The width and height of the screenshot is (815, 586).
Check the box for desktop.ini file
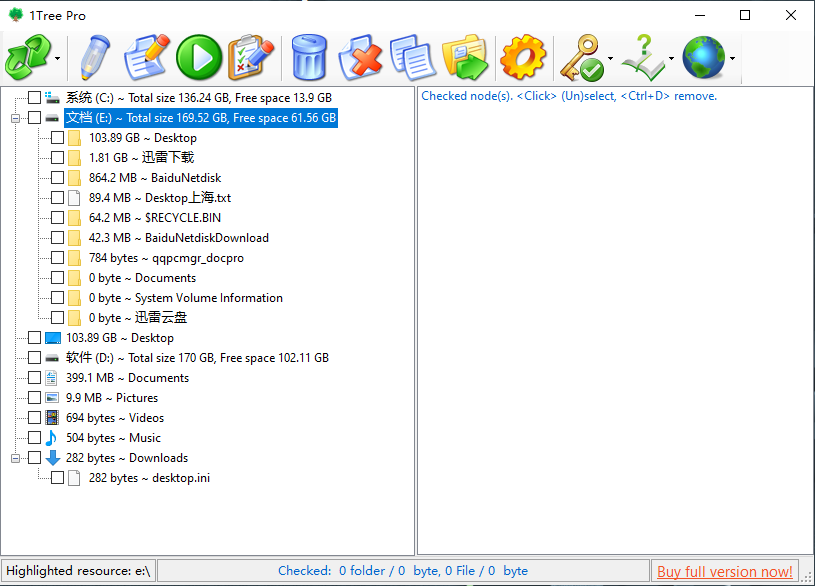(57, 478)
